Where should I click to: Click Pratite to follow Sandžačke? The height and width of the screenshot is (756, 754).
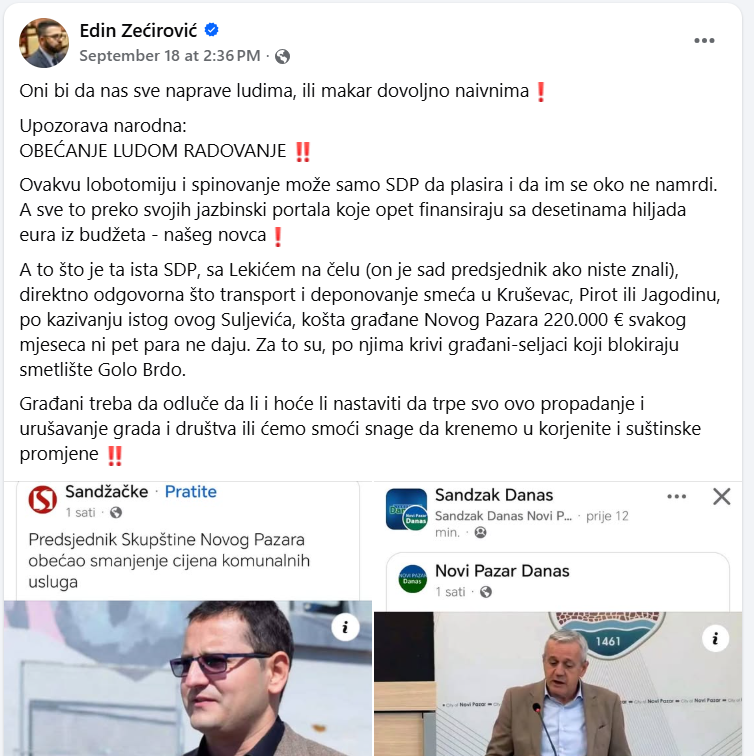(190, 492)
